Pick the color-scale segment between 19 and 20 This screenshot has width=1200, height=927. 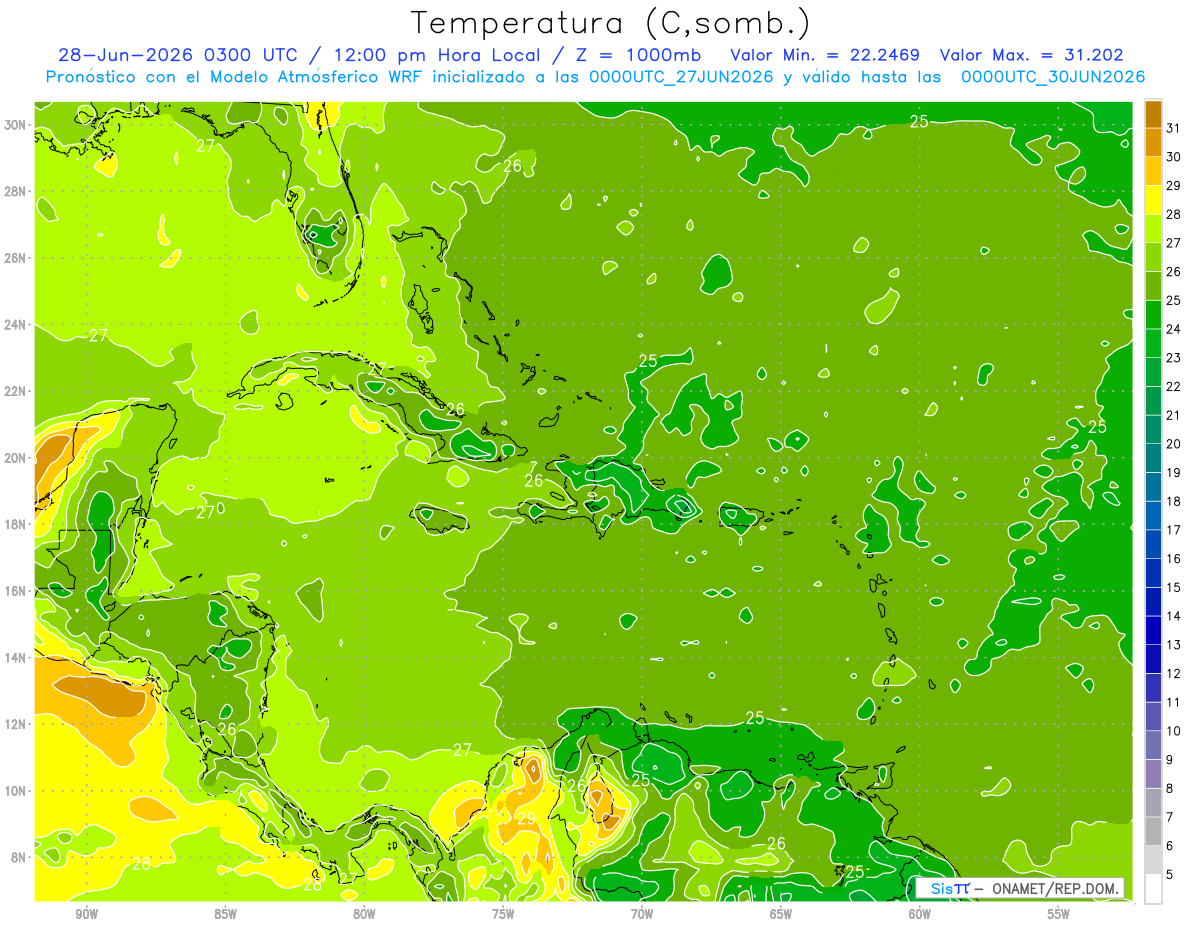point(1153,458)
